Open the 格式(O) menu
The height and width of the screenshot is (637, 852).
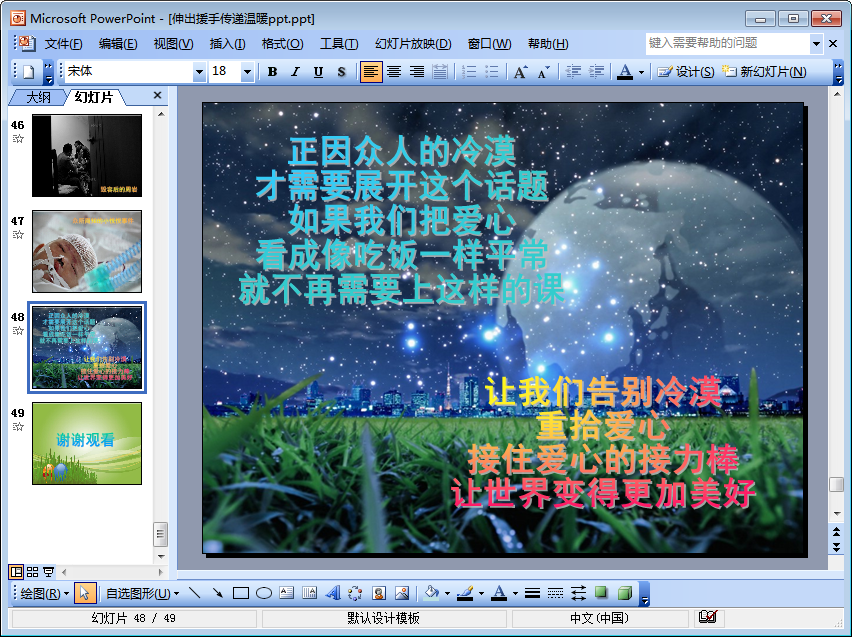(x=282, y=44)
